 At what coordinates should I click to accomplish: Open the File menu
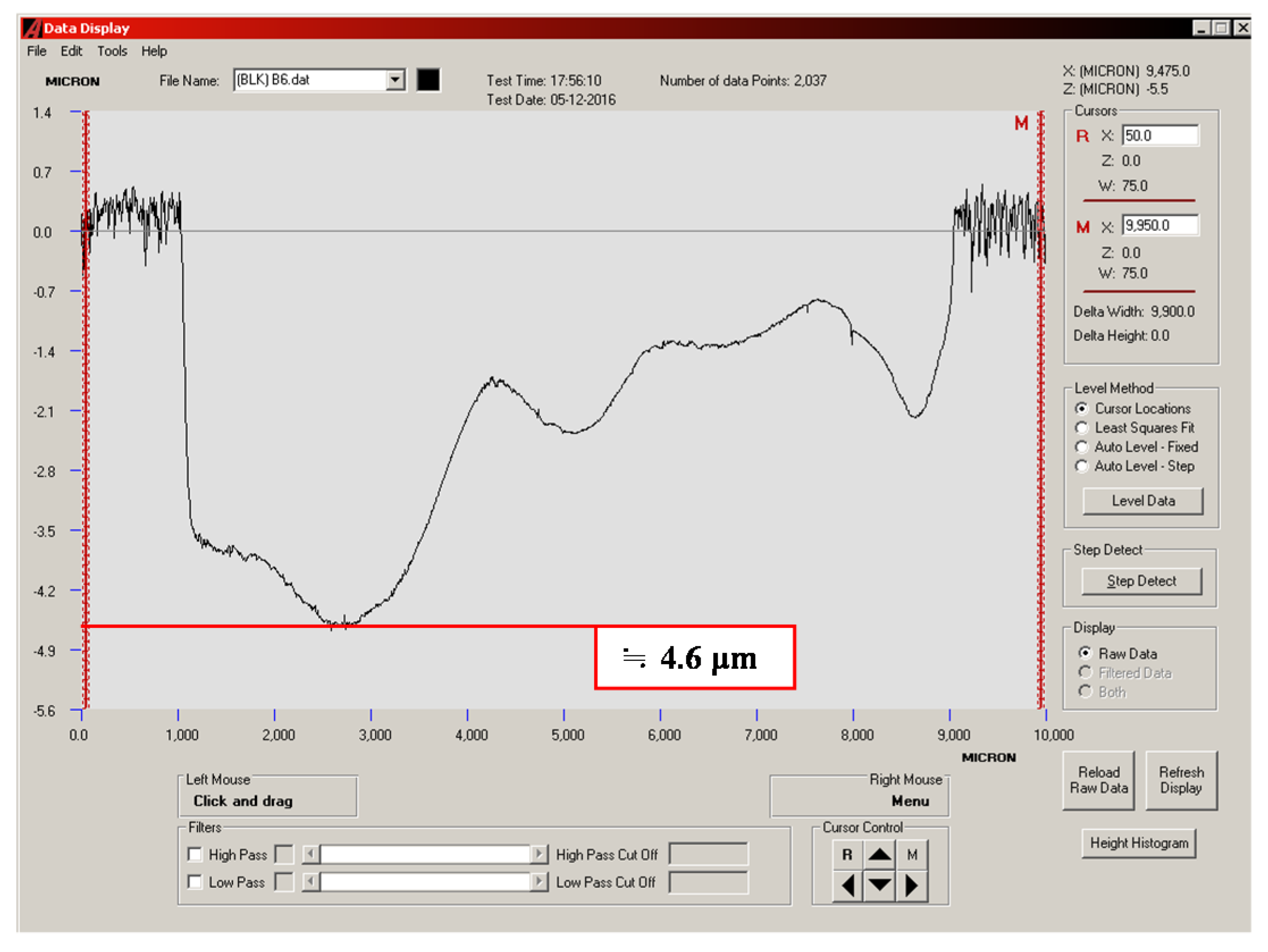(36, 51)
